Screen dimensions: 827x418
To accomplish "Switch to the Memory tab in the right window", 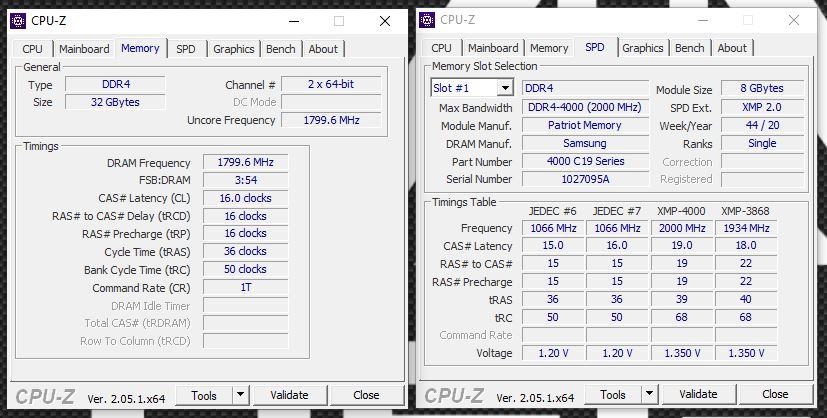I will pyautogui.click(x=549, y=48).
